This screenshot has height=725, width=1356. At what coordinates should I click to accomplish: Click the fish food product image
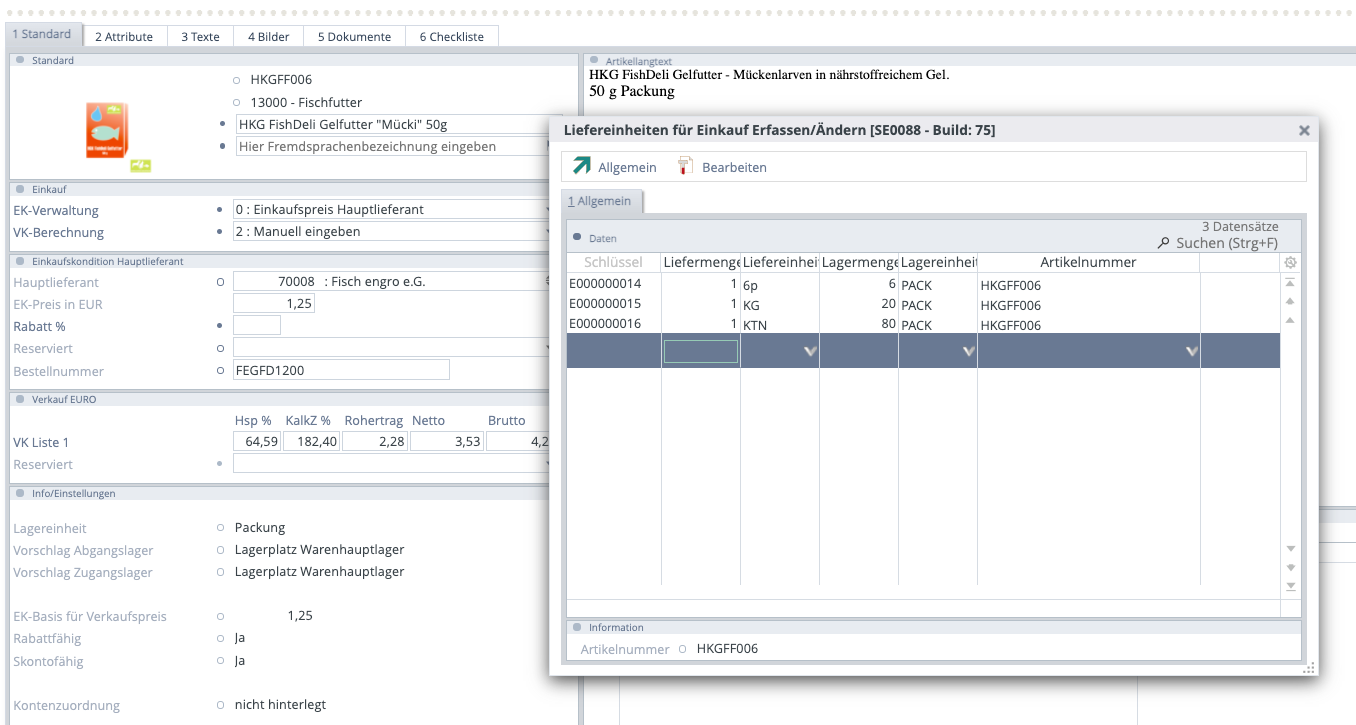tap(109, 131)
